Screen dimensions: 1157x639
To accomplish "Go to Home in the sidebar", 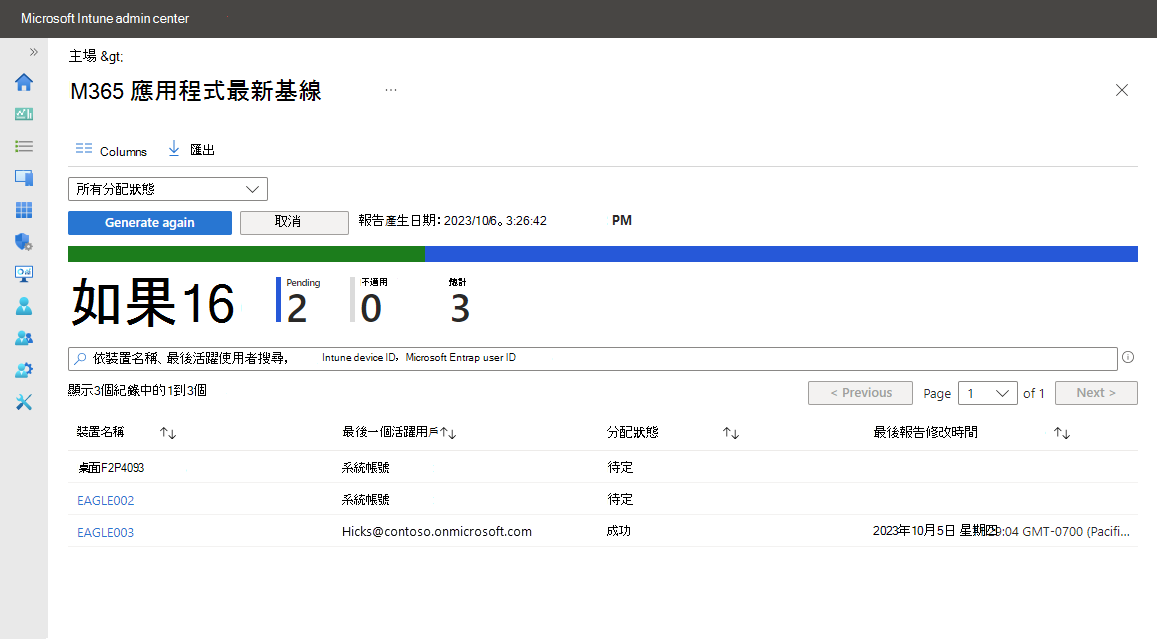I will pos(24,82).
